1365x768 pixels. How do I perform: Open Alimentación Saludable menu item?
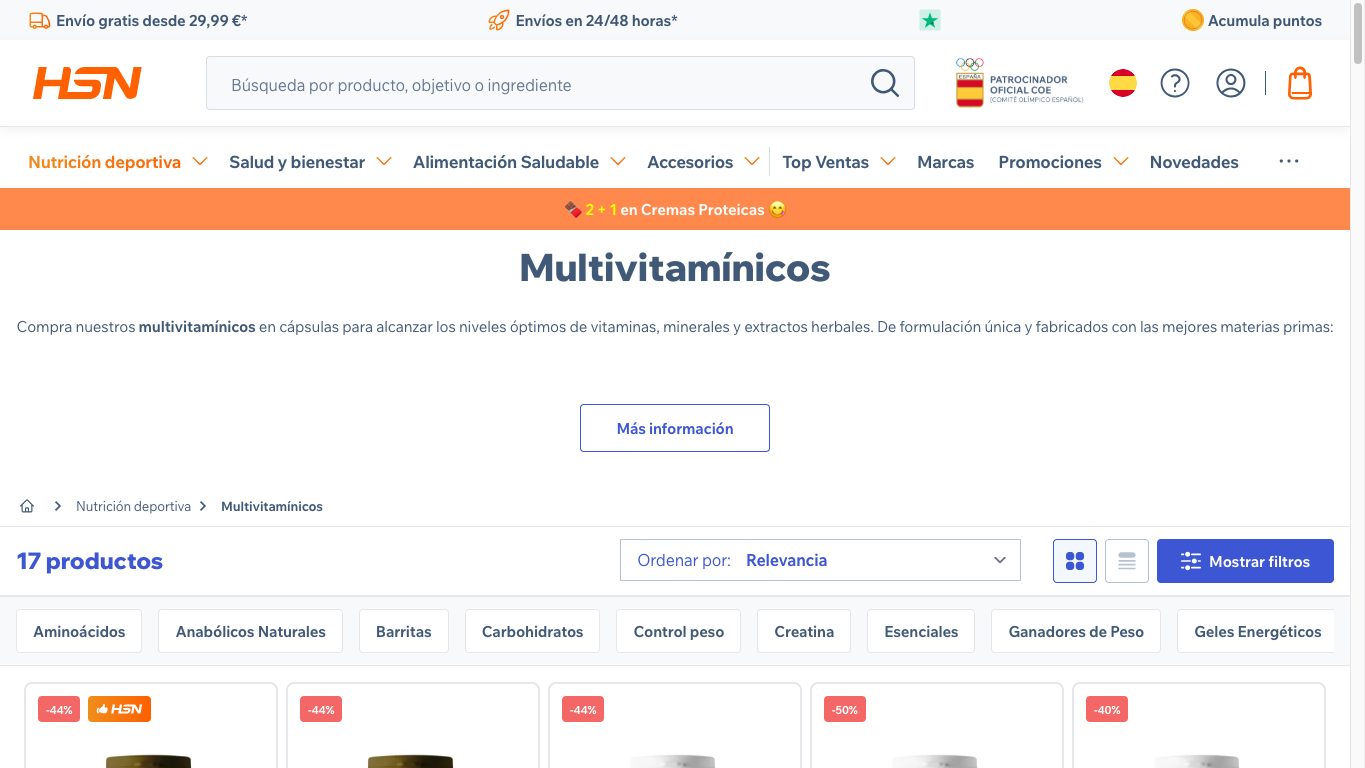506,162
